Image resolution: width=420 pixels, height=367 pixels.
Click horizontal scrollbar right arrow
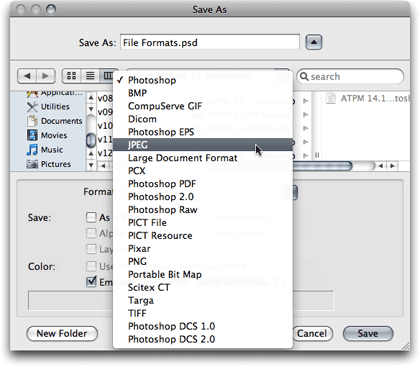pos(392,166)
